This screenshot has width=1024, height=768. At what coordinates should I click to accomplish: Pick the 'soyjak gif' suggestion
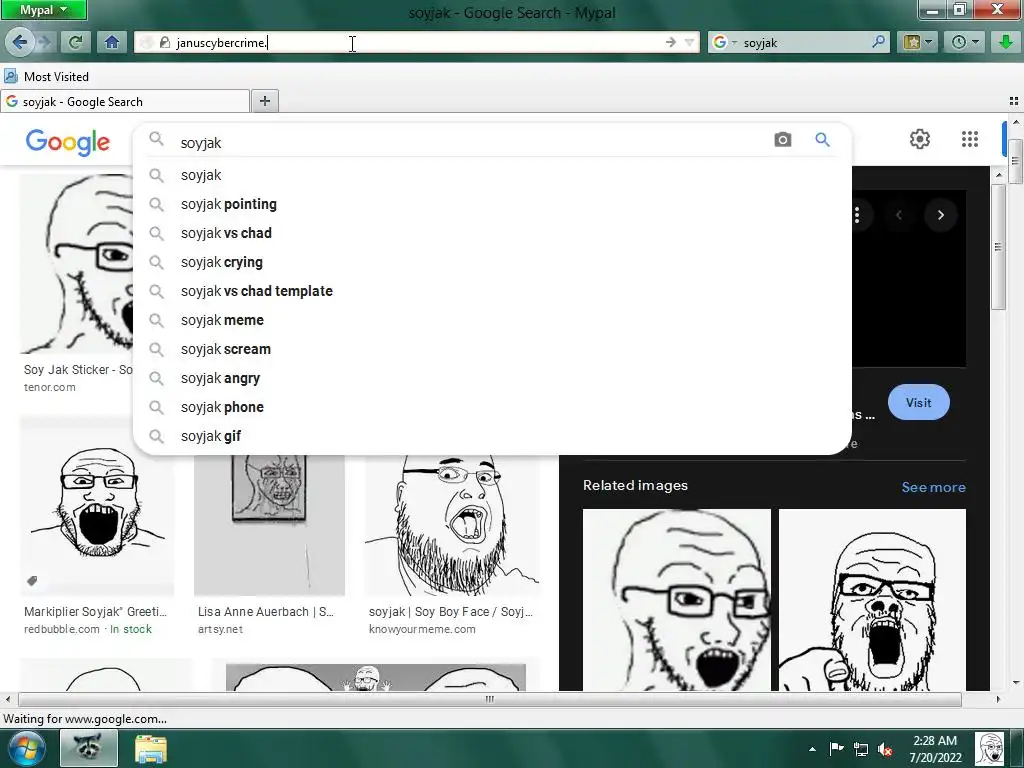(x=492, y=436)
